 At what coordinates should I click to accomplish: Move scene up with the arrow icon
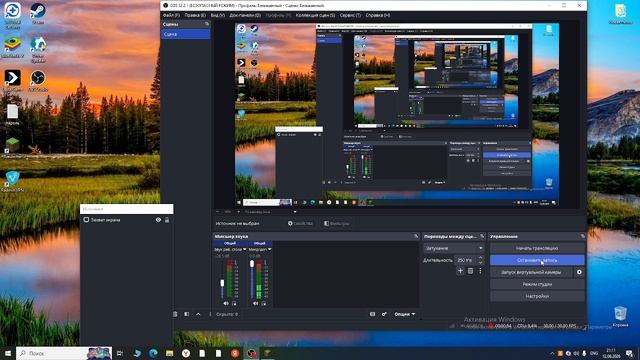tap(198, 314)
